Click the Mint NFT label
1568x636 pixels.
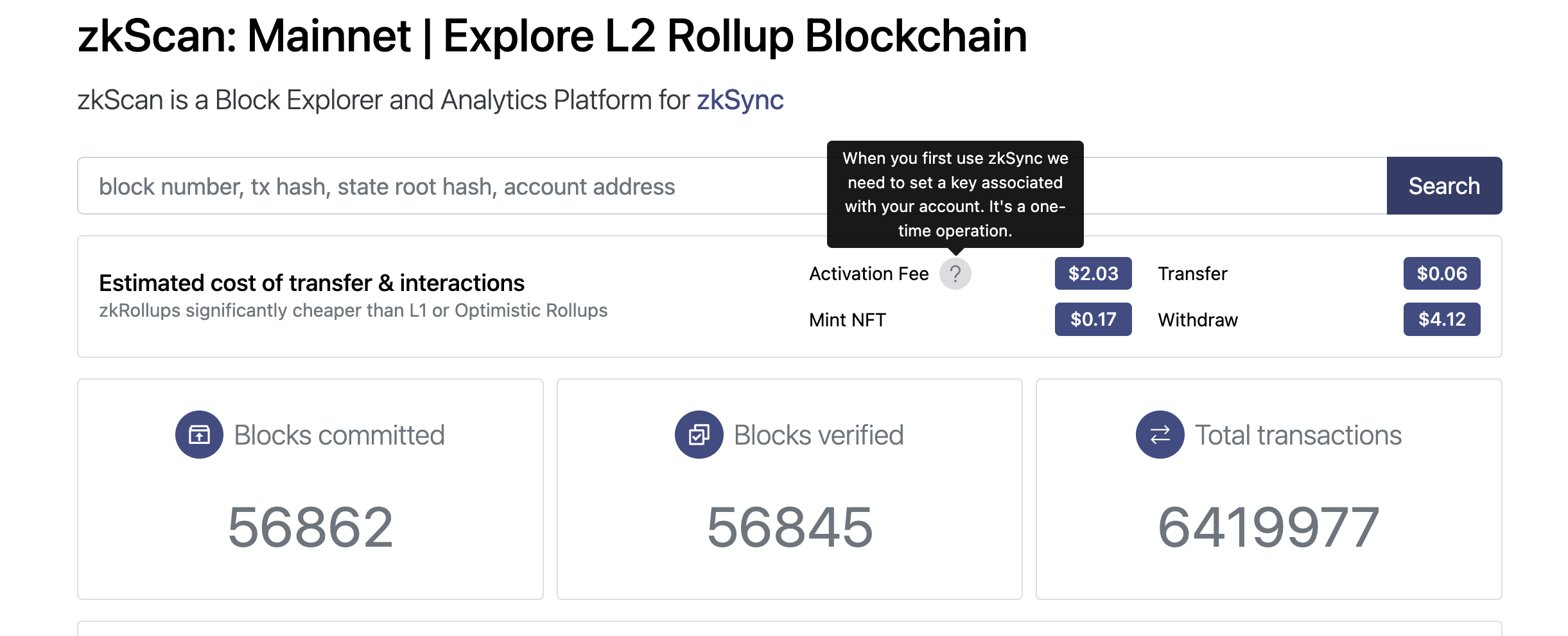pyautogui.click(x=848, y=320)
